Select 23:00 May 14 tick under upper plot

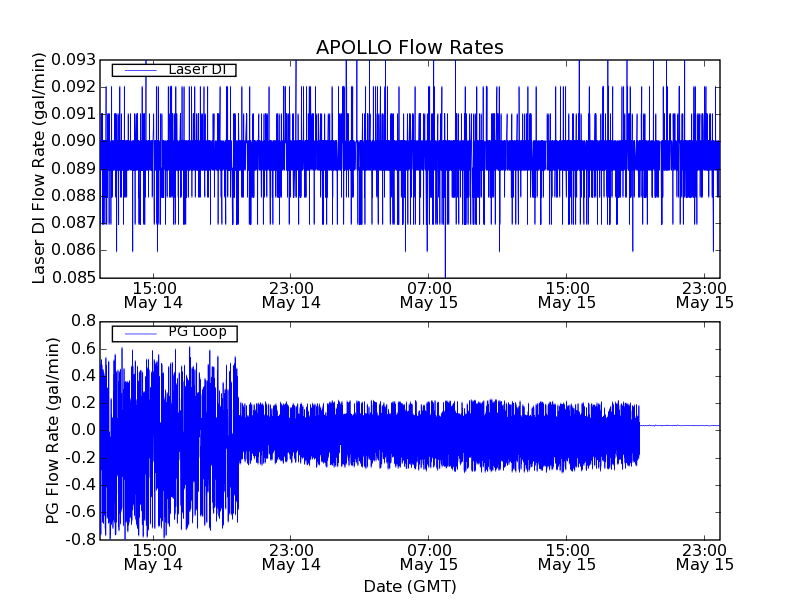tap(291, 294)
